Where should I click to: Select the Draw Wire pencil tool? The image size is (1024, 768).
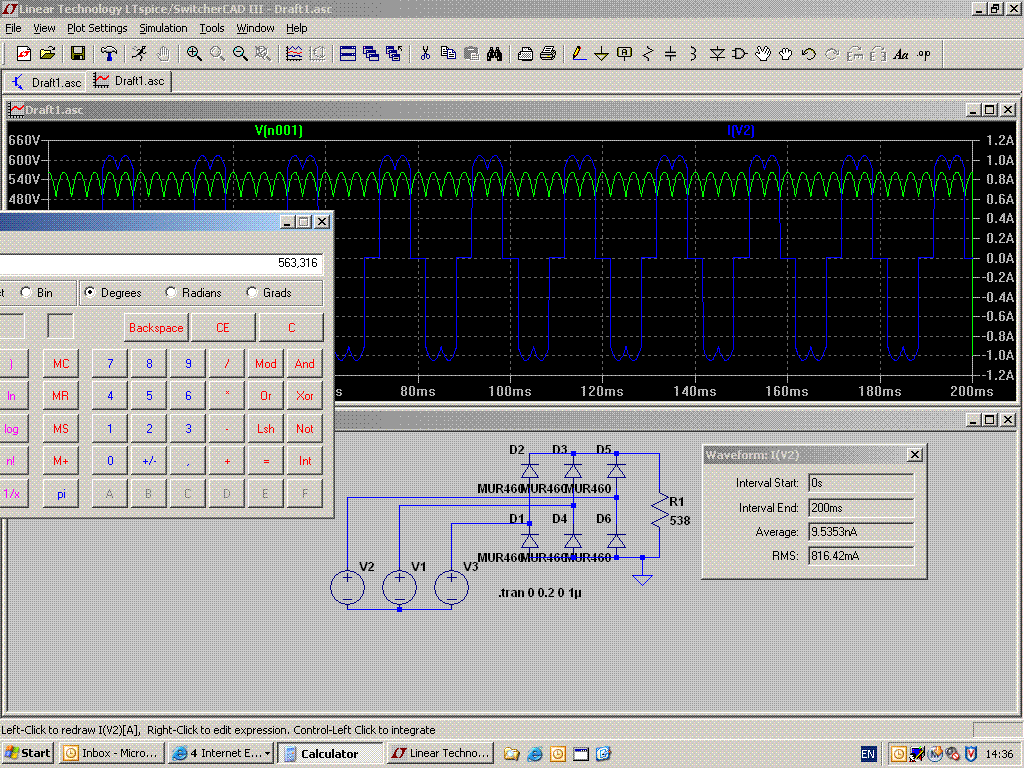(x=578, y=54)
